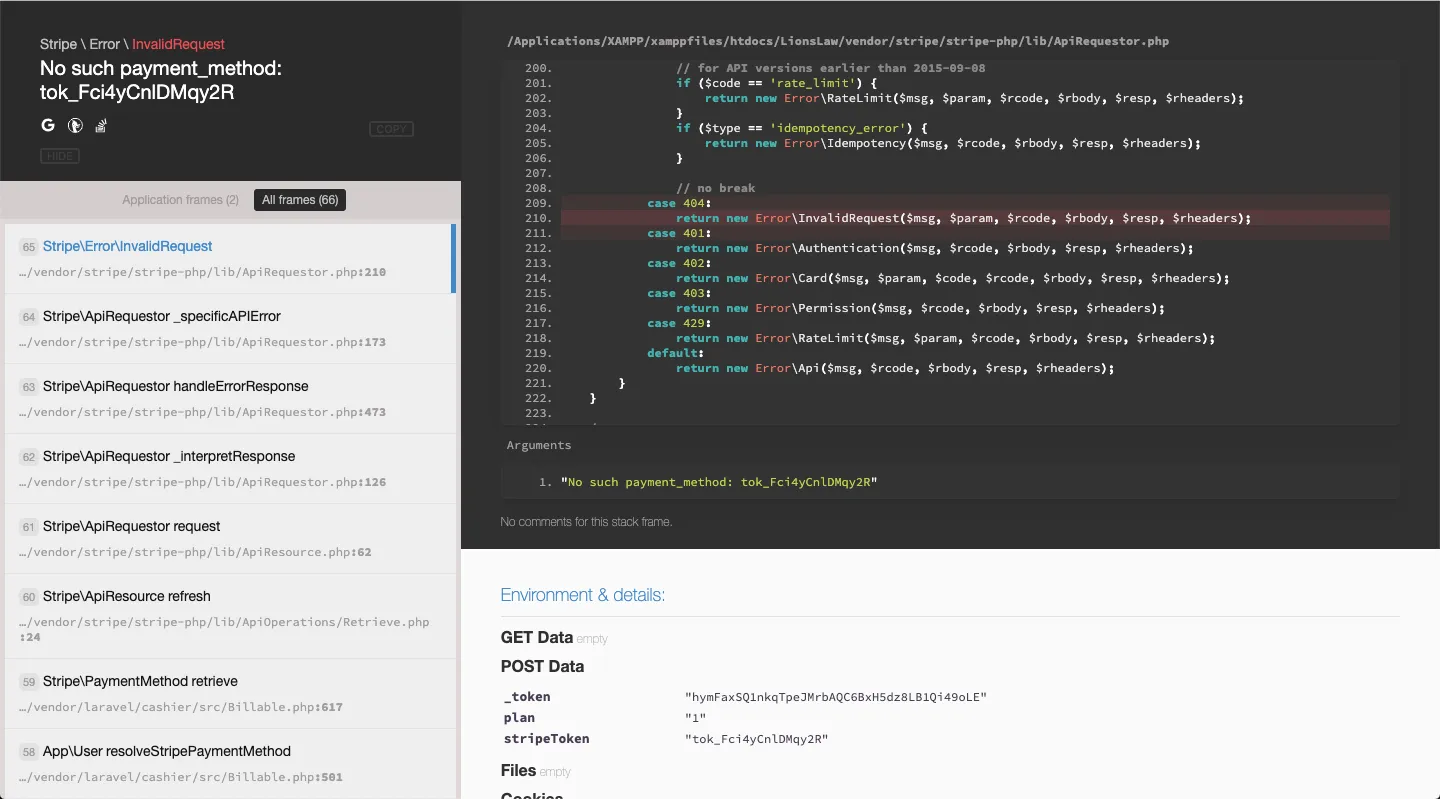1440x799 pixels.
Task: Click Billable.php:617 path in frame 59
Action: 182,707
